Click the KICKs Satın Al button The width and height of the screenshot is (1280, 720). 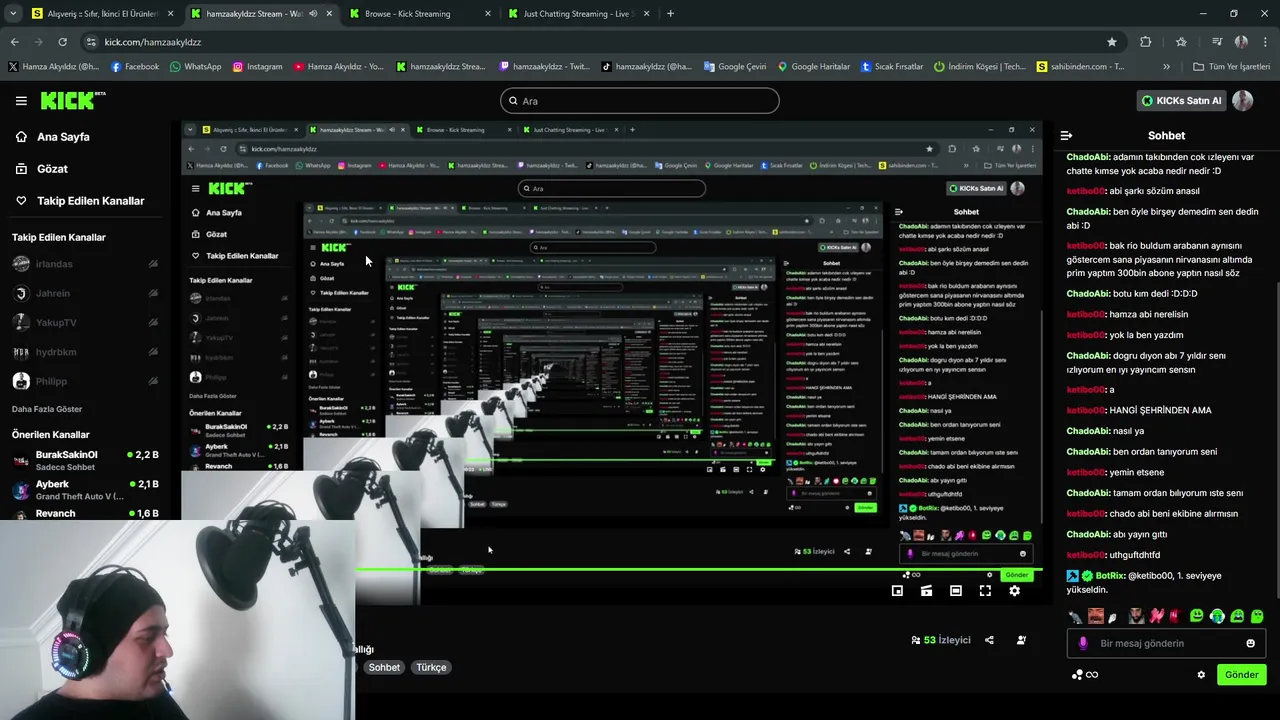coord(1181,101)
